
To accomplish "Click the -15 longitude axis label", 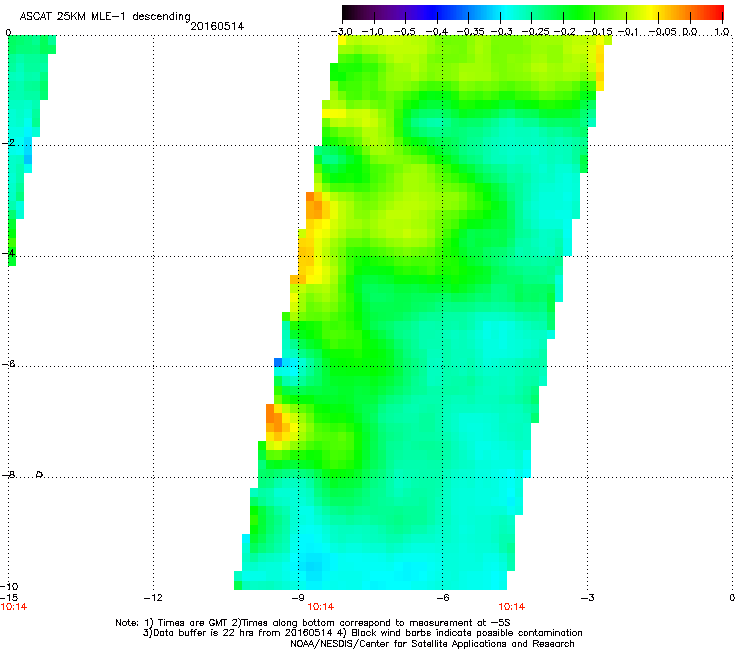I will (x=9, y=598).
